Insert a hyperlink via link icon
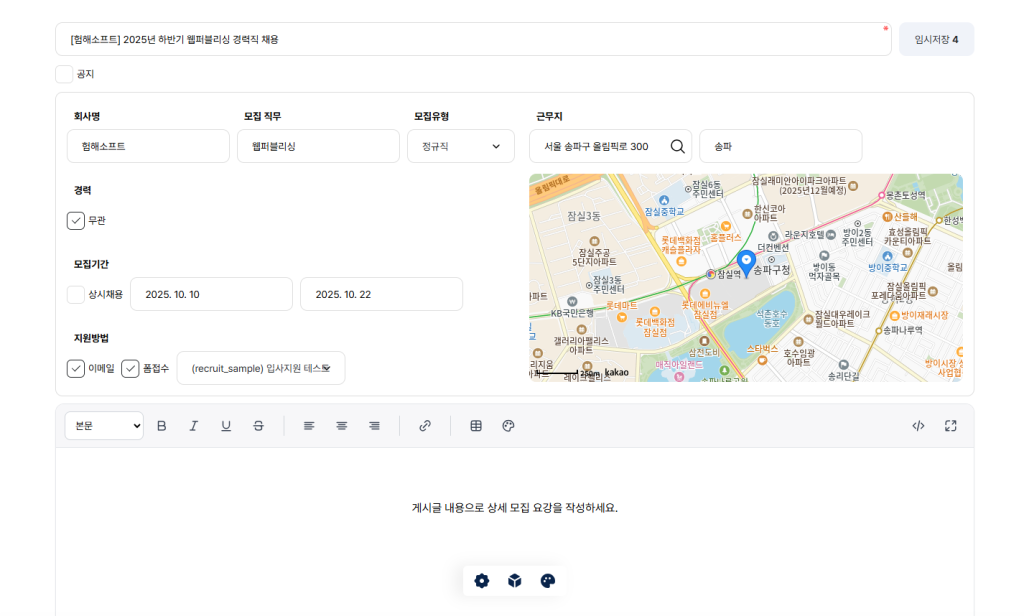The width and height of the screenshot is (1024, 616). (425, 426)
